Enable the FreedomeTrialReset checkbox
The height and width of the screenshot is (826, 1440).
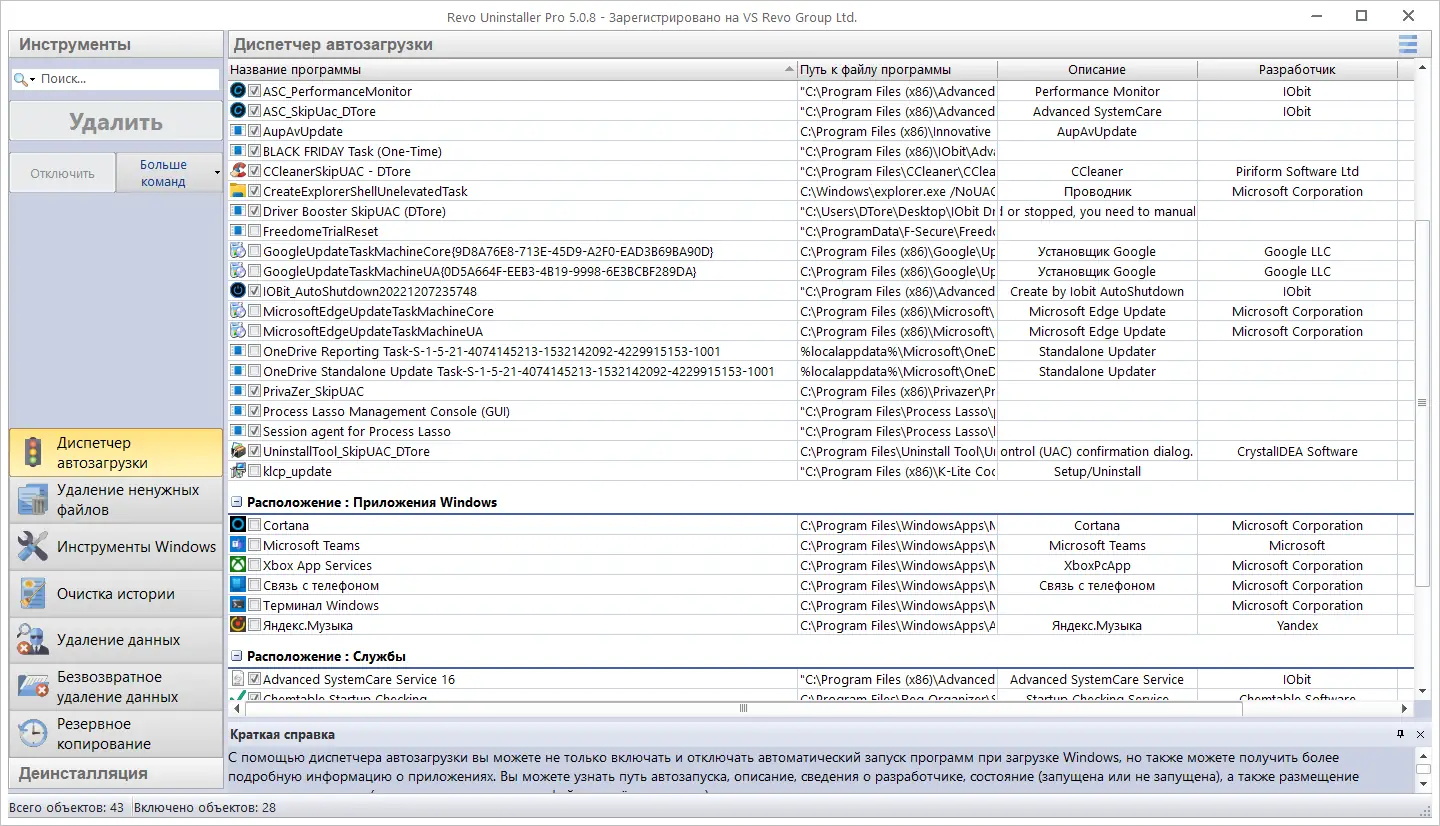[255, 231]
